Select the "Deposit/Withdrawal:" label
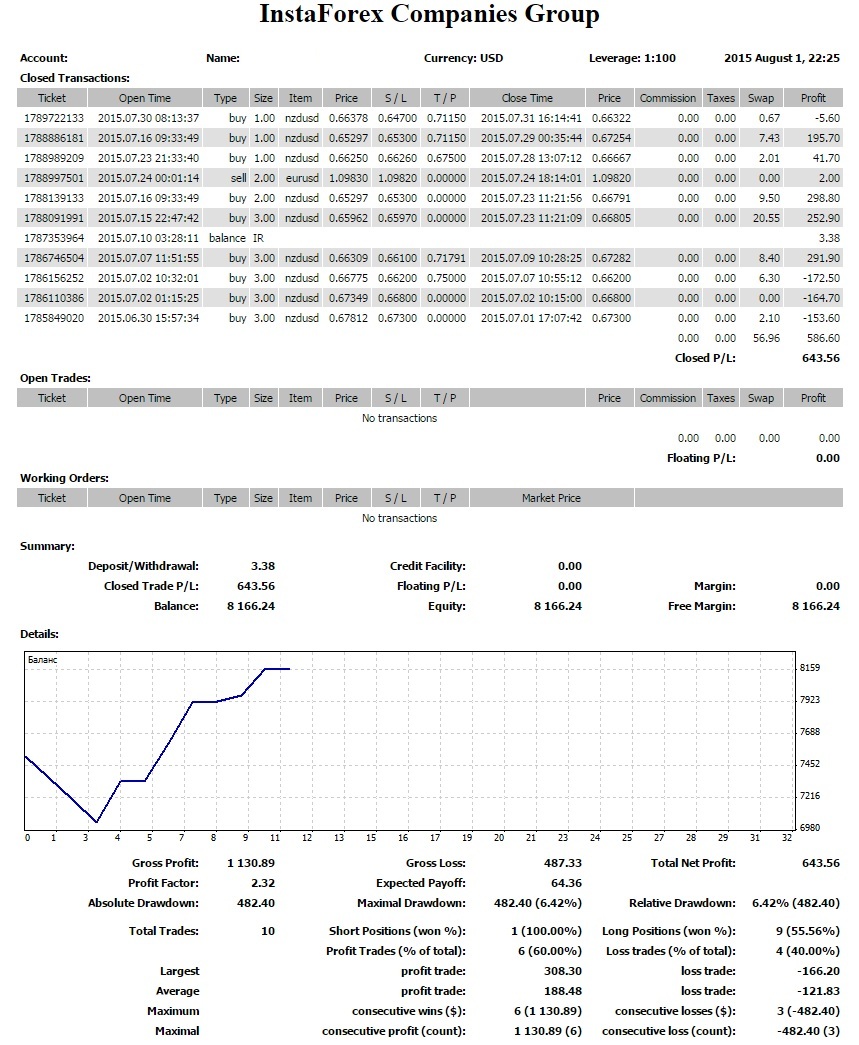Viewport: 859px width, 1045px height. pos(143,566)
